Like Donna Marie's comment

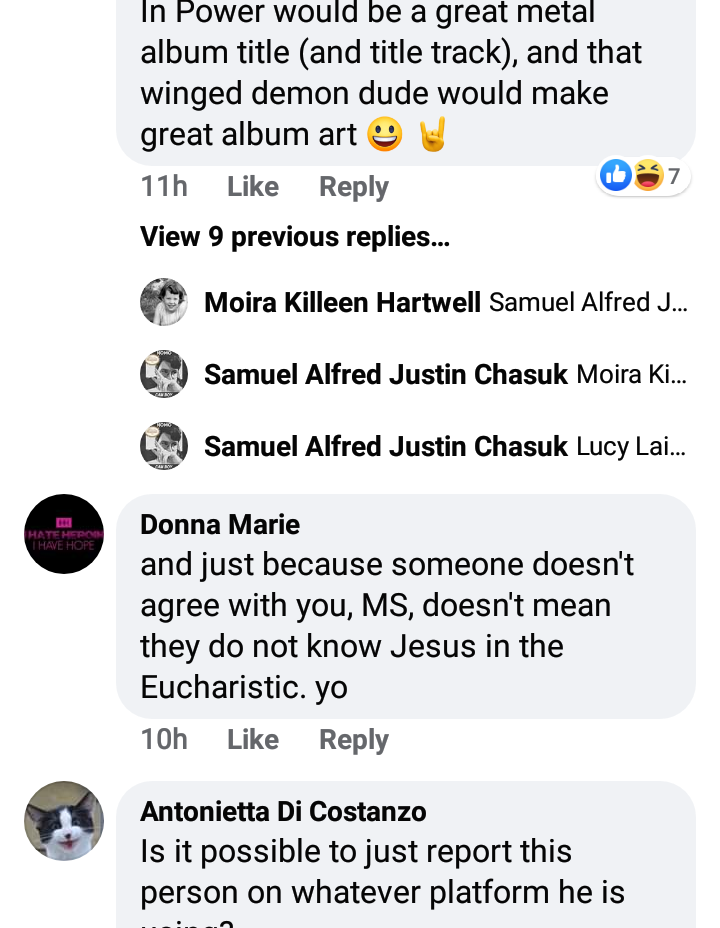coord(253,739)
